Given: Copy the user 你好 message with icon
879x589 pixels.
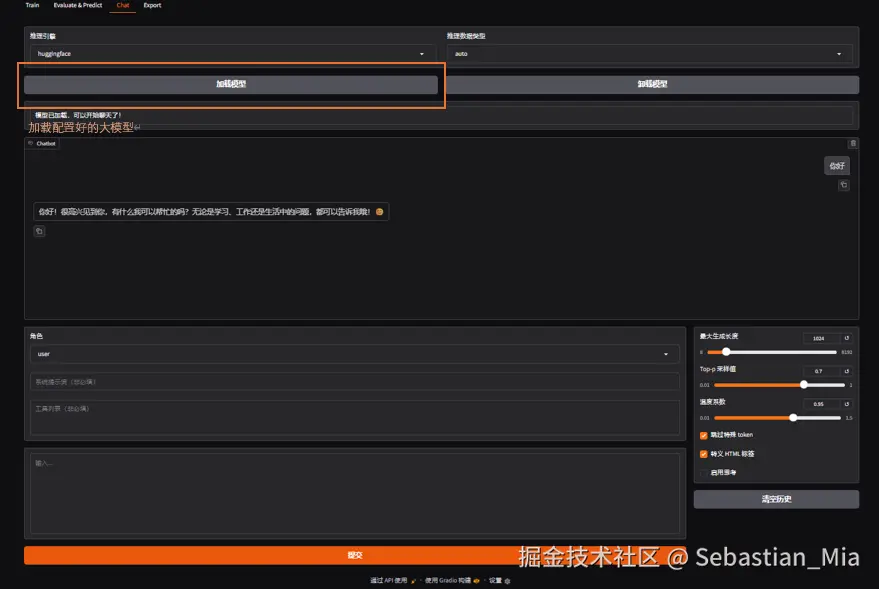Looking at the screenshot, I should (x=844, y=185).
